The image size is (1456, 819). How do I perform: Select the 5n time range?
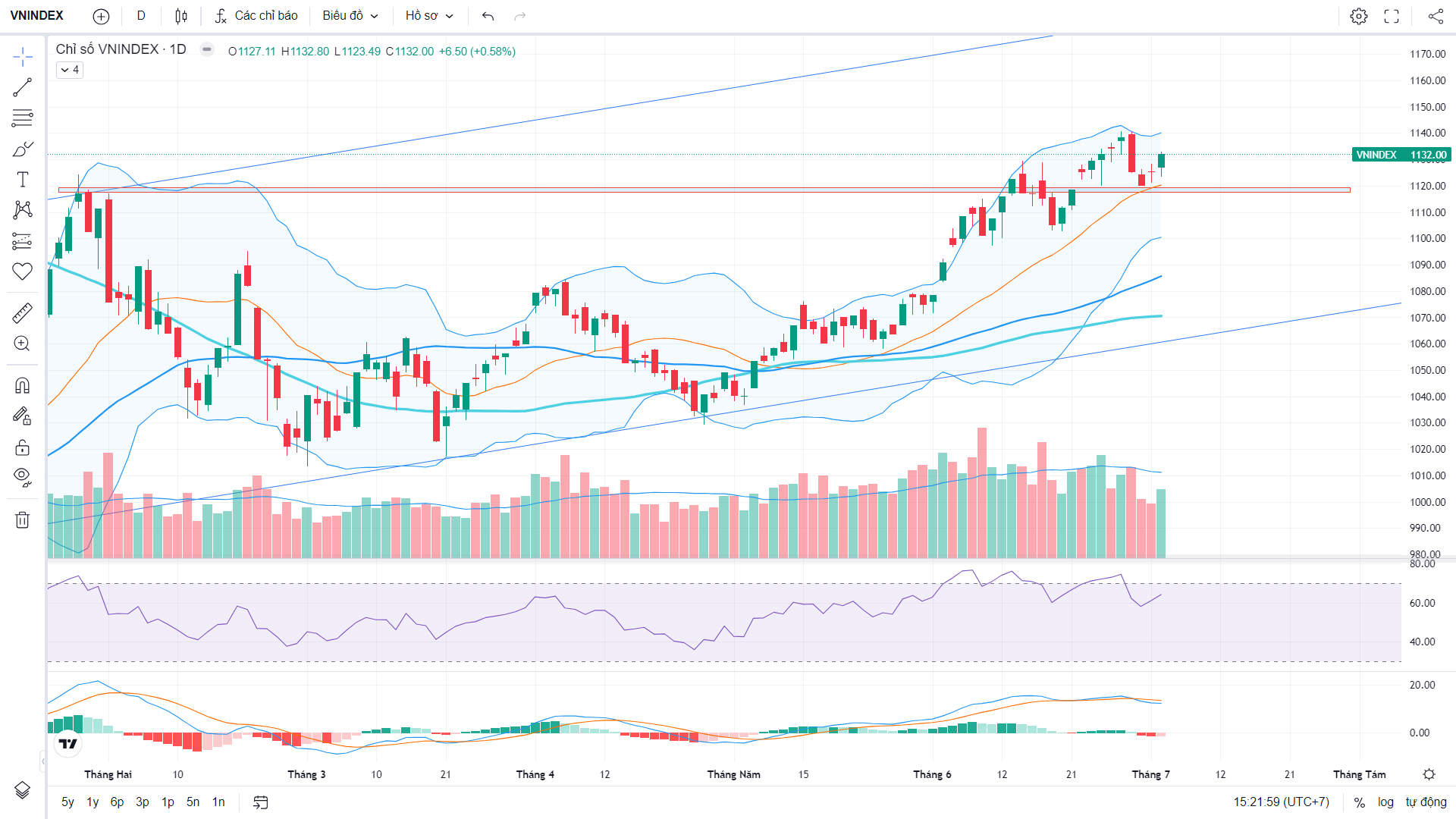click(x=193, y=802)
